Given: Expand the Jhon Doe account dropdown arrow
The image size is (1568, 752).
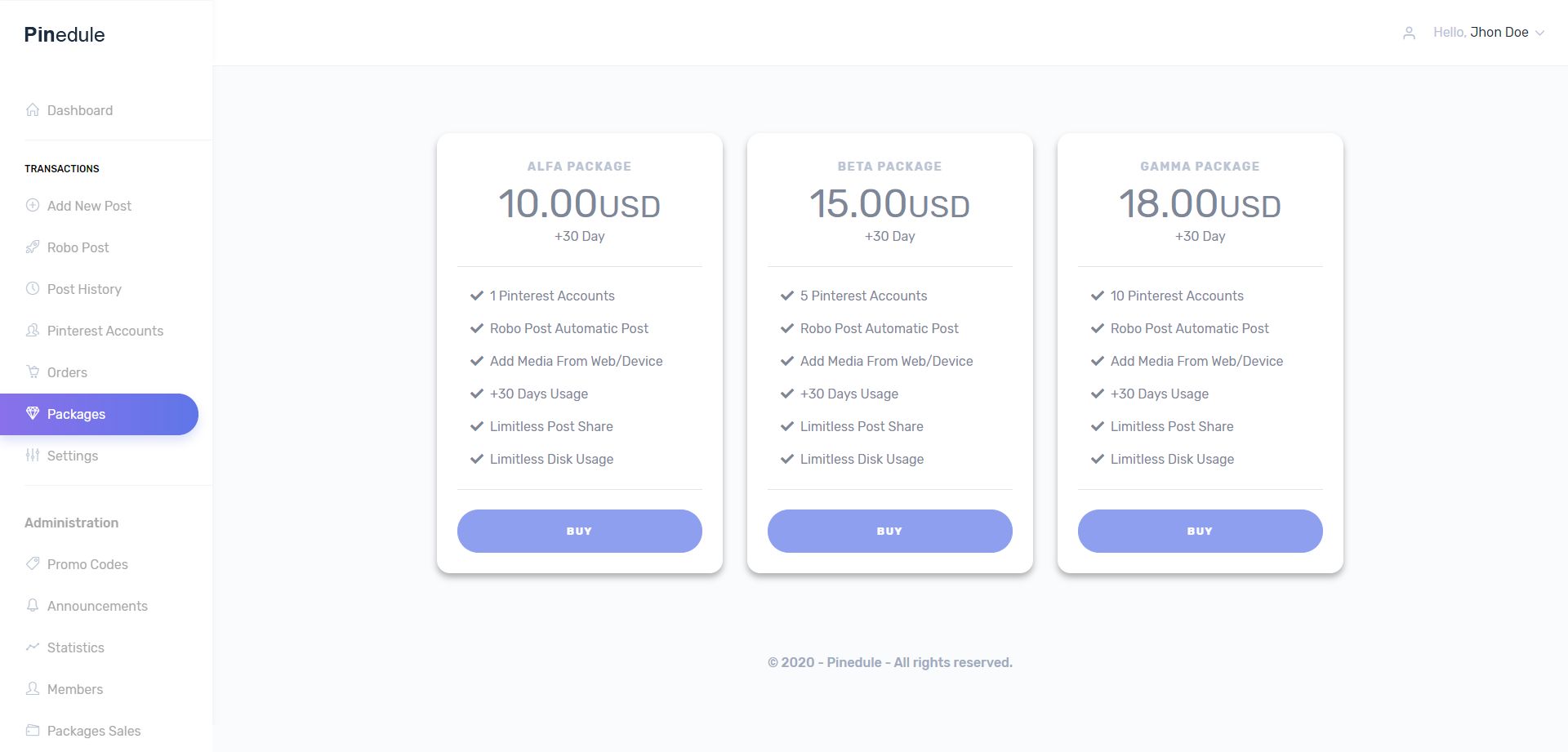Looking at the screenshot, I should point(1539,33).
